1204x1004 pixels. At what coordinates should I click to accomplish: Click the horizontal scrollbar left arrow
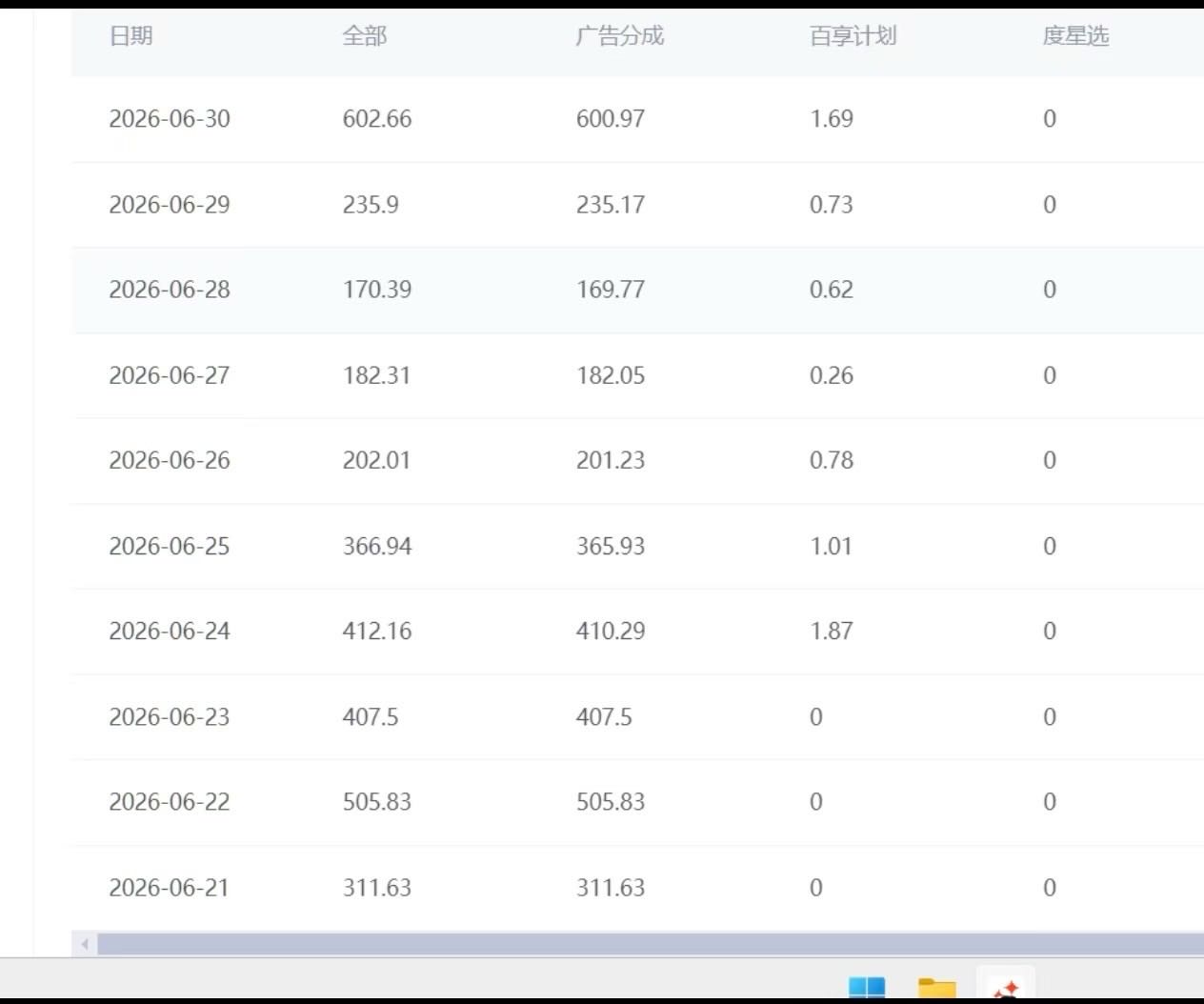point(85,944)
